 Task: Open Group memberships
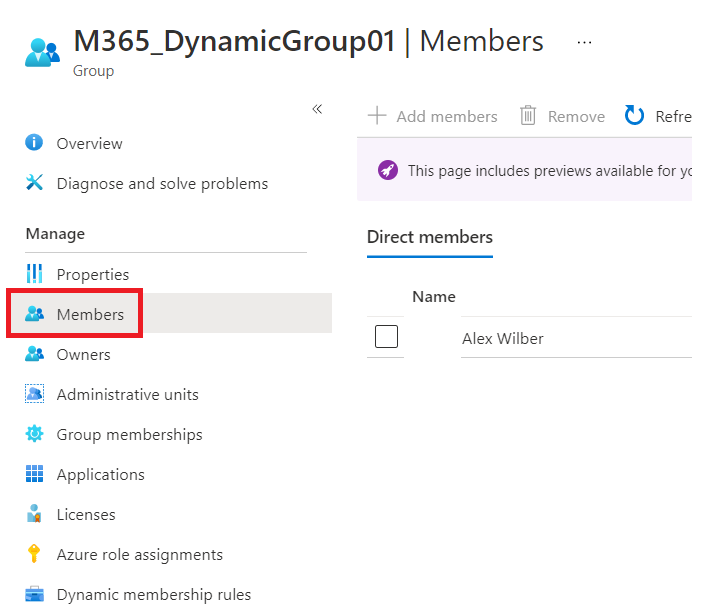129,435
